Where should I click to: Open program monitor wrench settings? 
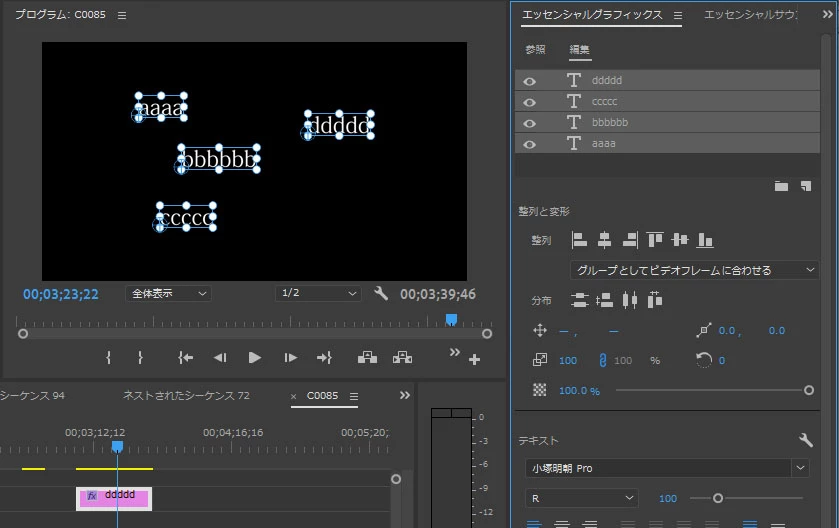381,293
